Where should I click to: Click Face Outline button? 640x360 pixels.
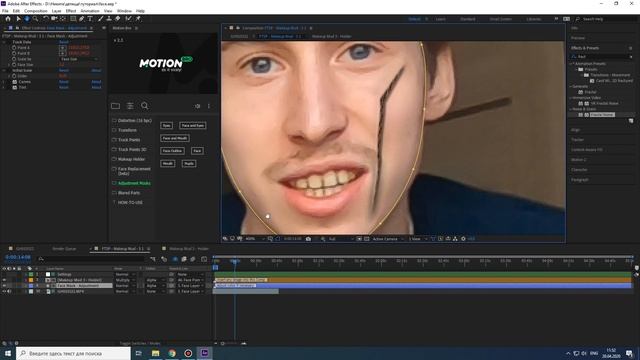click(172, 151)
